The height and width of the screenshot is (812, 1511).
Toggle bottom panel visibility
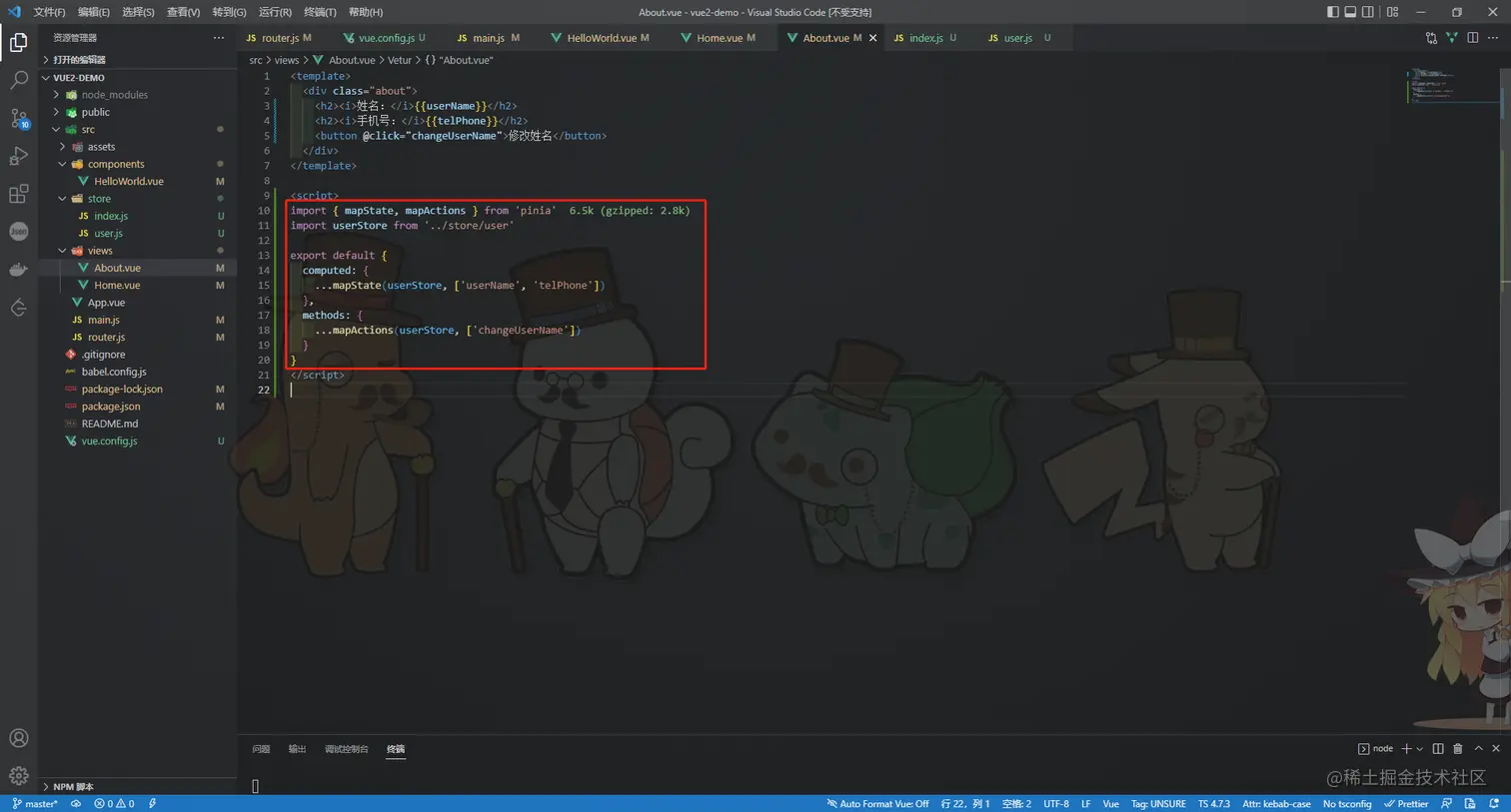[1350, 12]
